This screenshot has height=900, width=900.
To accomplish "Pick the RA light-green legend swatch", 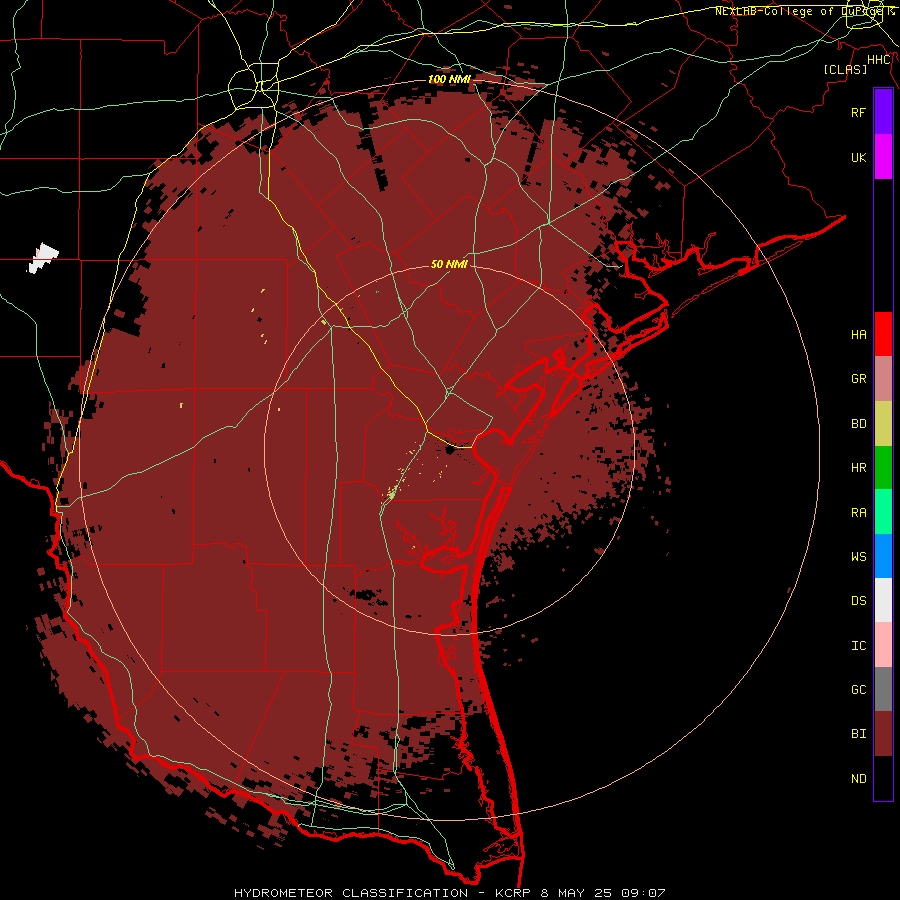I will tap(883, 512).
